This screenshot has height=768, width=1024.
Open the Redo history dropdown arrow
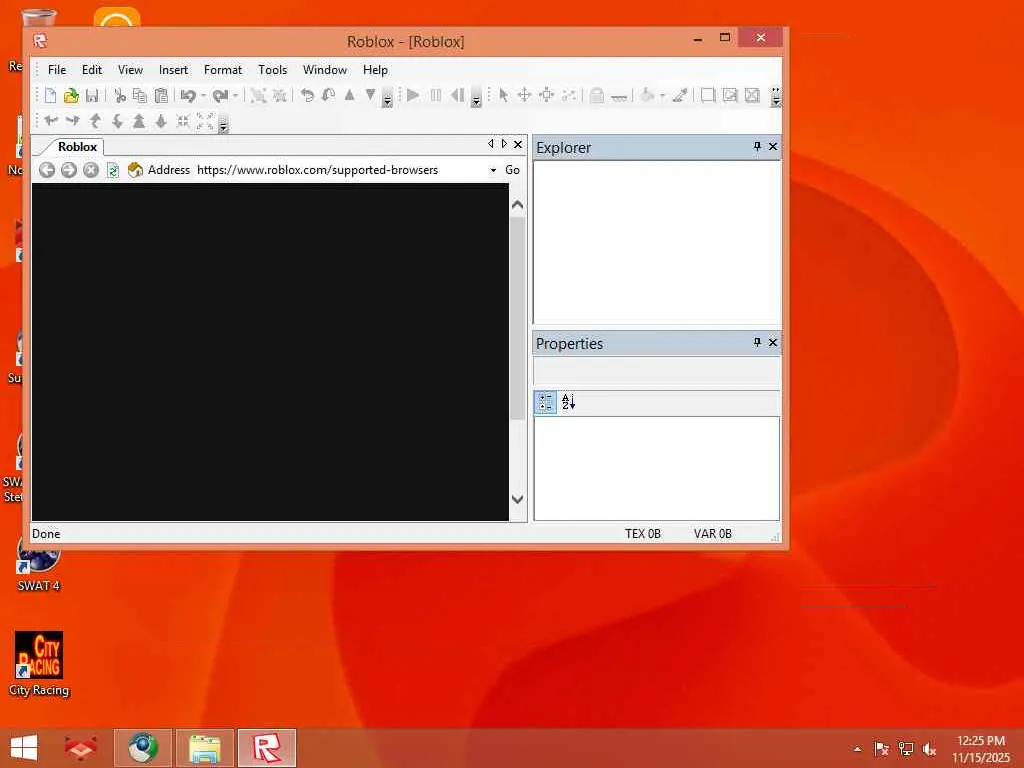tap(236, 96)
